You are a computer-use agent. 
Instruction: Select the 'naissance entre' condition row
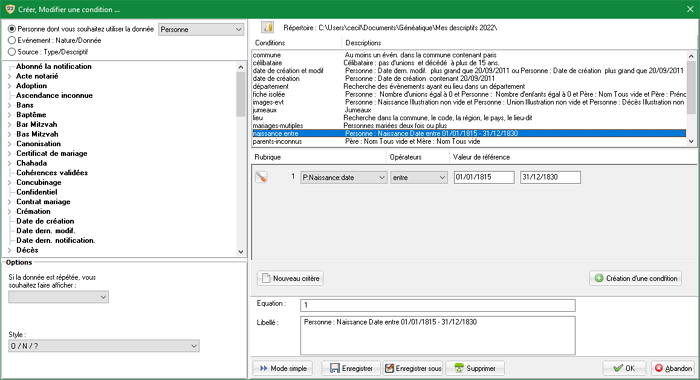(x=469, y=134)
